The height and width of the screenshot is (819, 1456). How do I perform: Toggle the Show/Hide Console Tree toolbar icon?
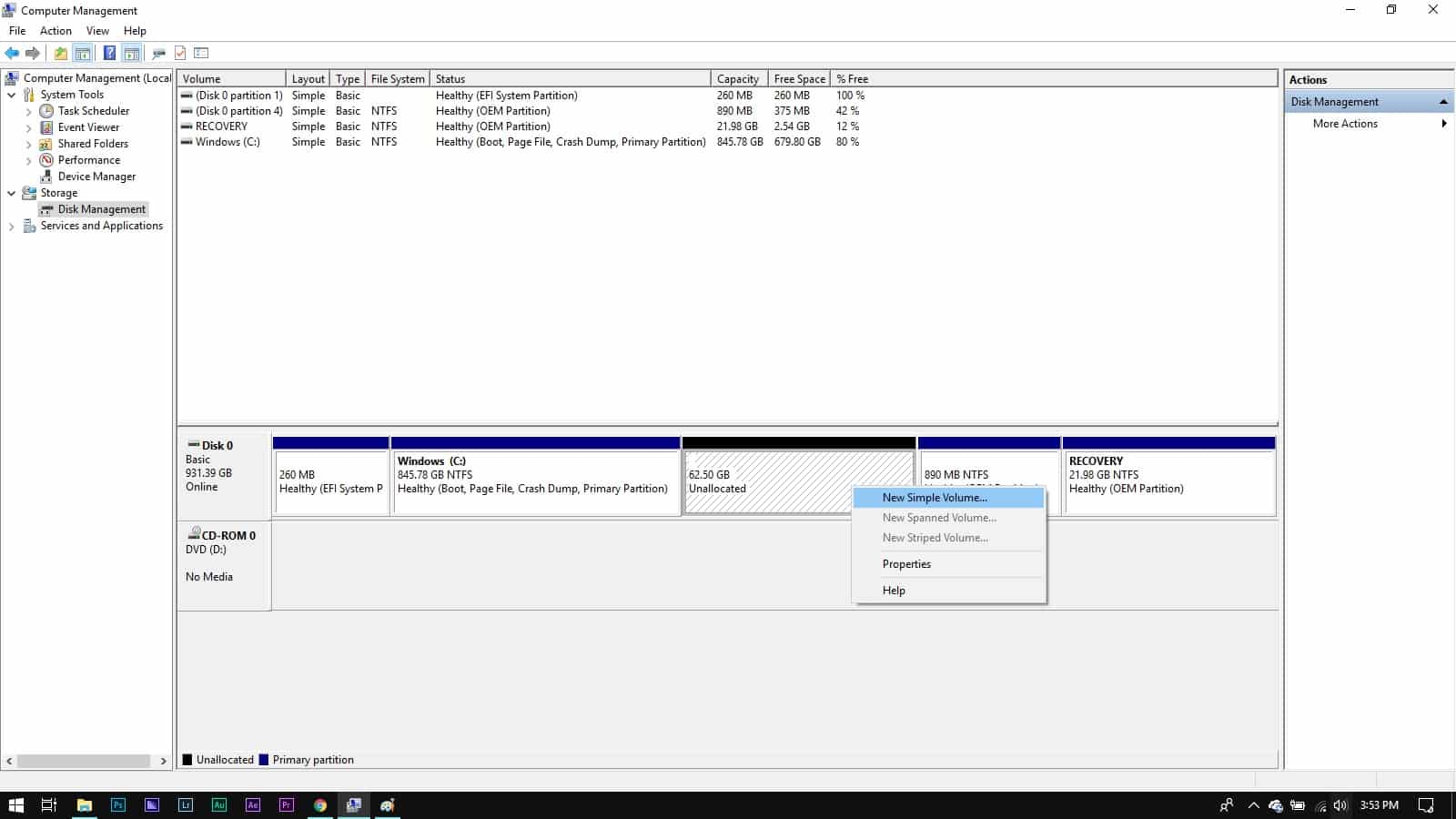(x=83, y=52)
